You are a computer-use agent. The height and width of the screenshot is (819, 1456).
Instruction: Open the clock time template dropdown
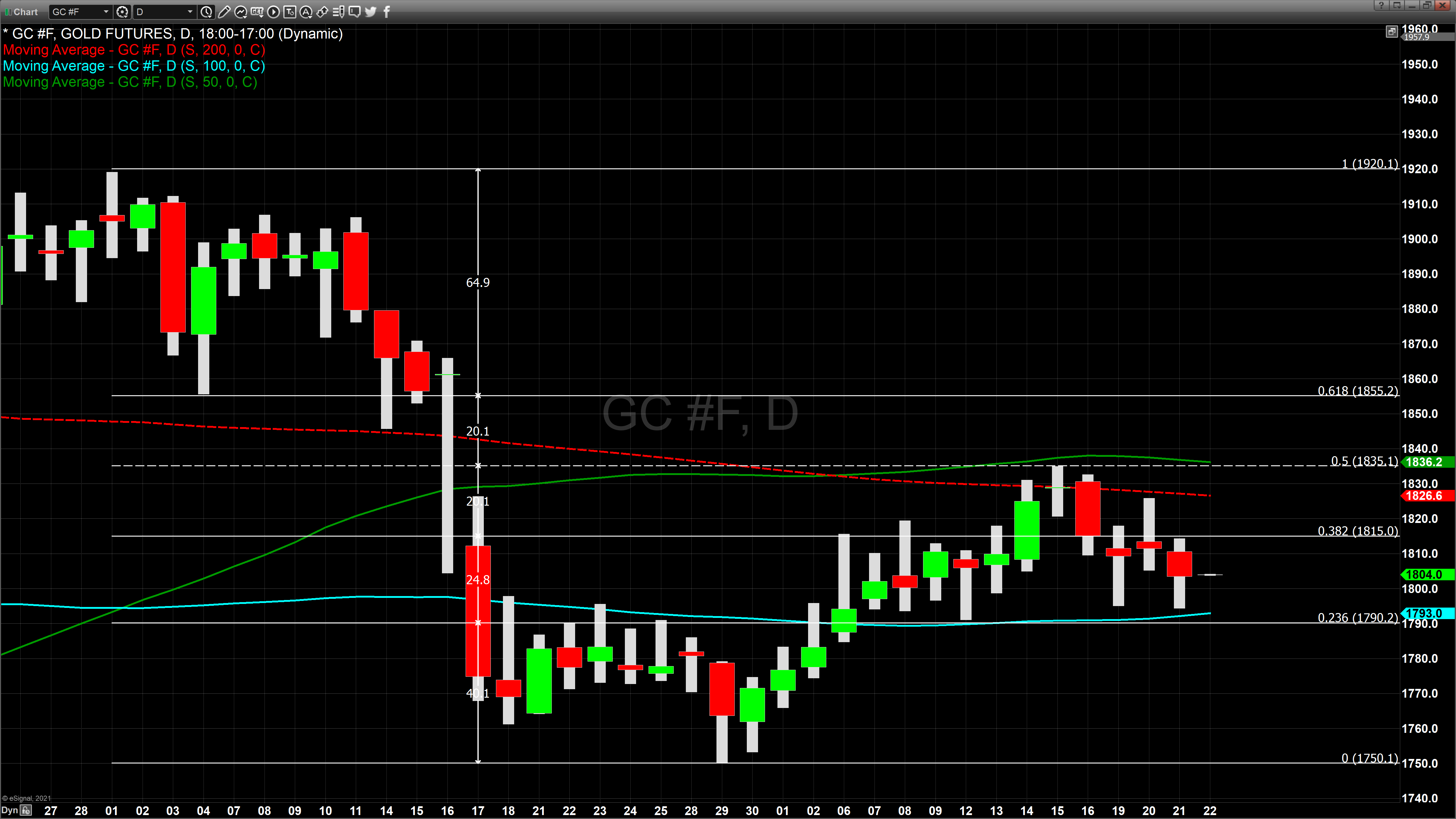click(206, 11)
